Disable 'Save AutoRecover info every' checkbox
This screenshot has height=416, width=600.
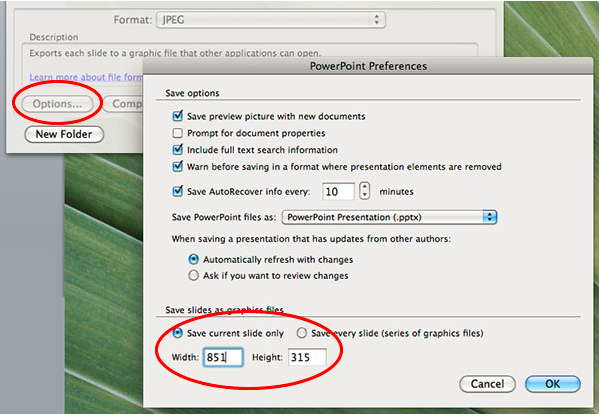coord(178,191)
